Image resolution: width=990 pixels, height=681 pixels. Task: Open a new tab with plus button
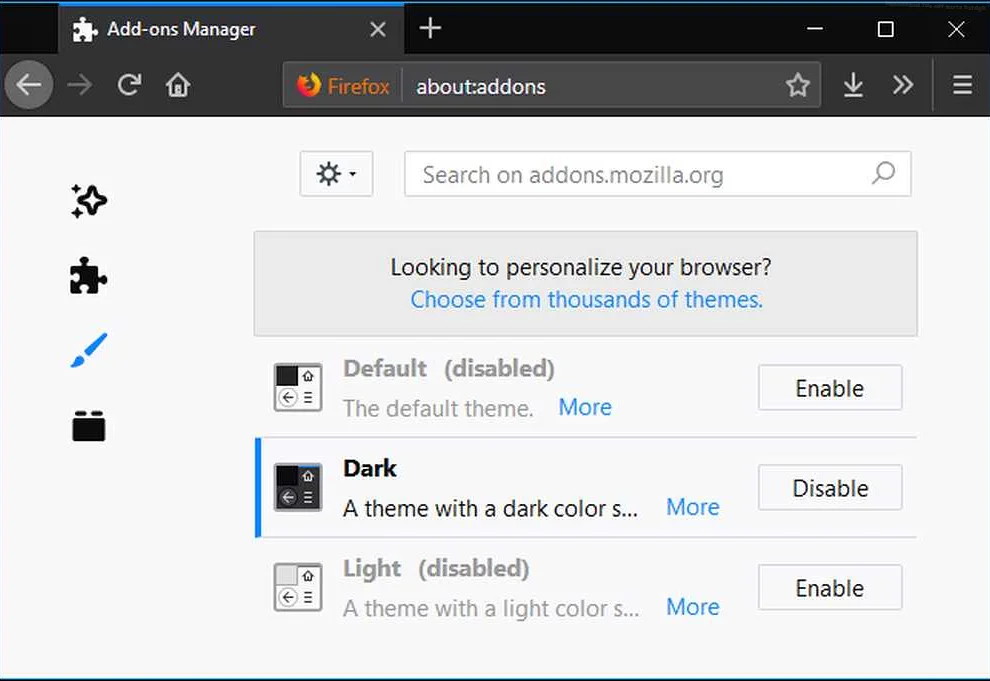click(x=430, y=29)
